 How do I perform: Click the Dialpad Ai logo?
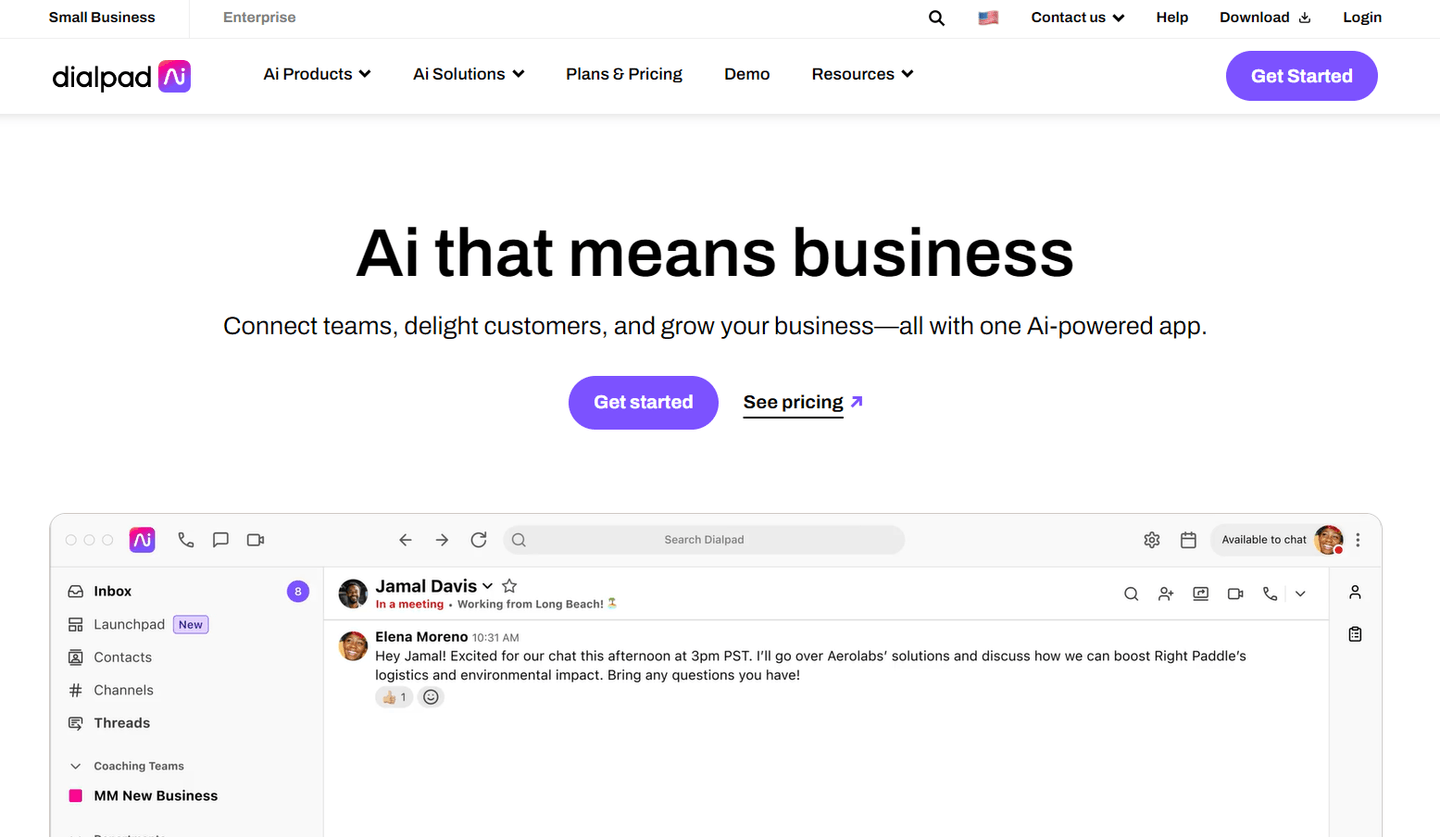[x=121, y=76]
